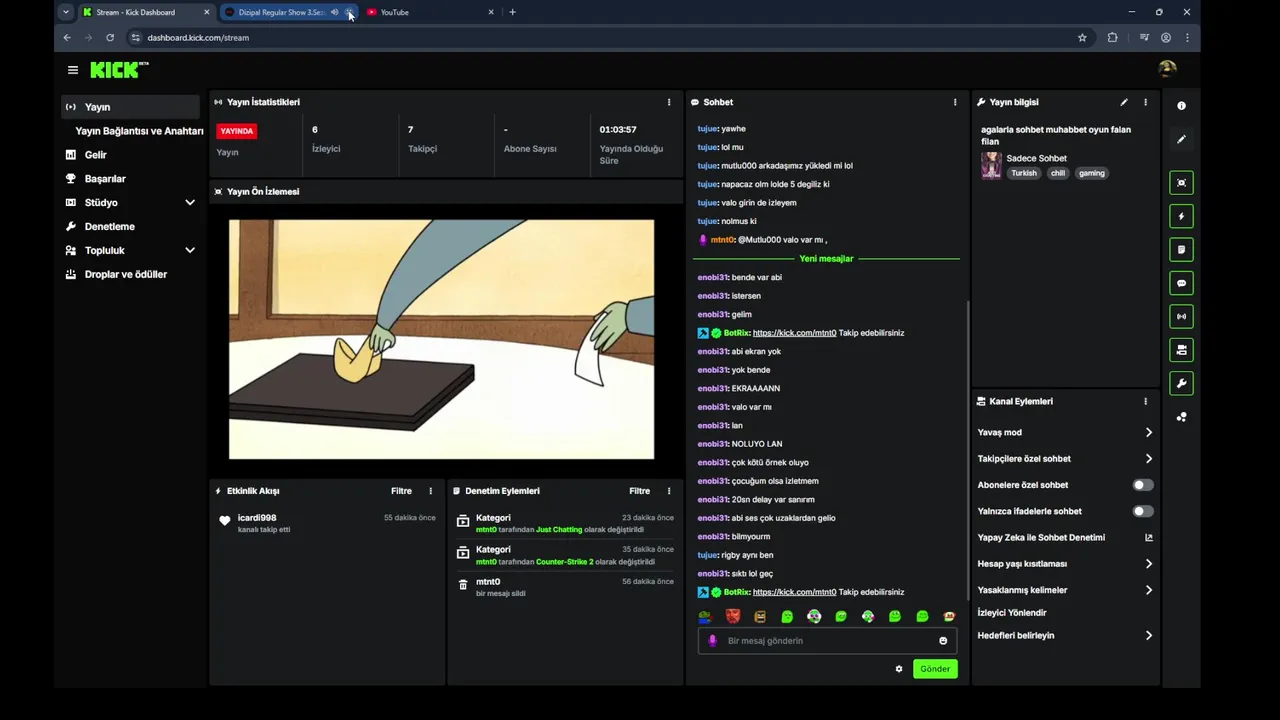Click the purple microphone badge in chat input
The height and width of the screenshot is (720, 1280).
click(713, 641)
